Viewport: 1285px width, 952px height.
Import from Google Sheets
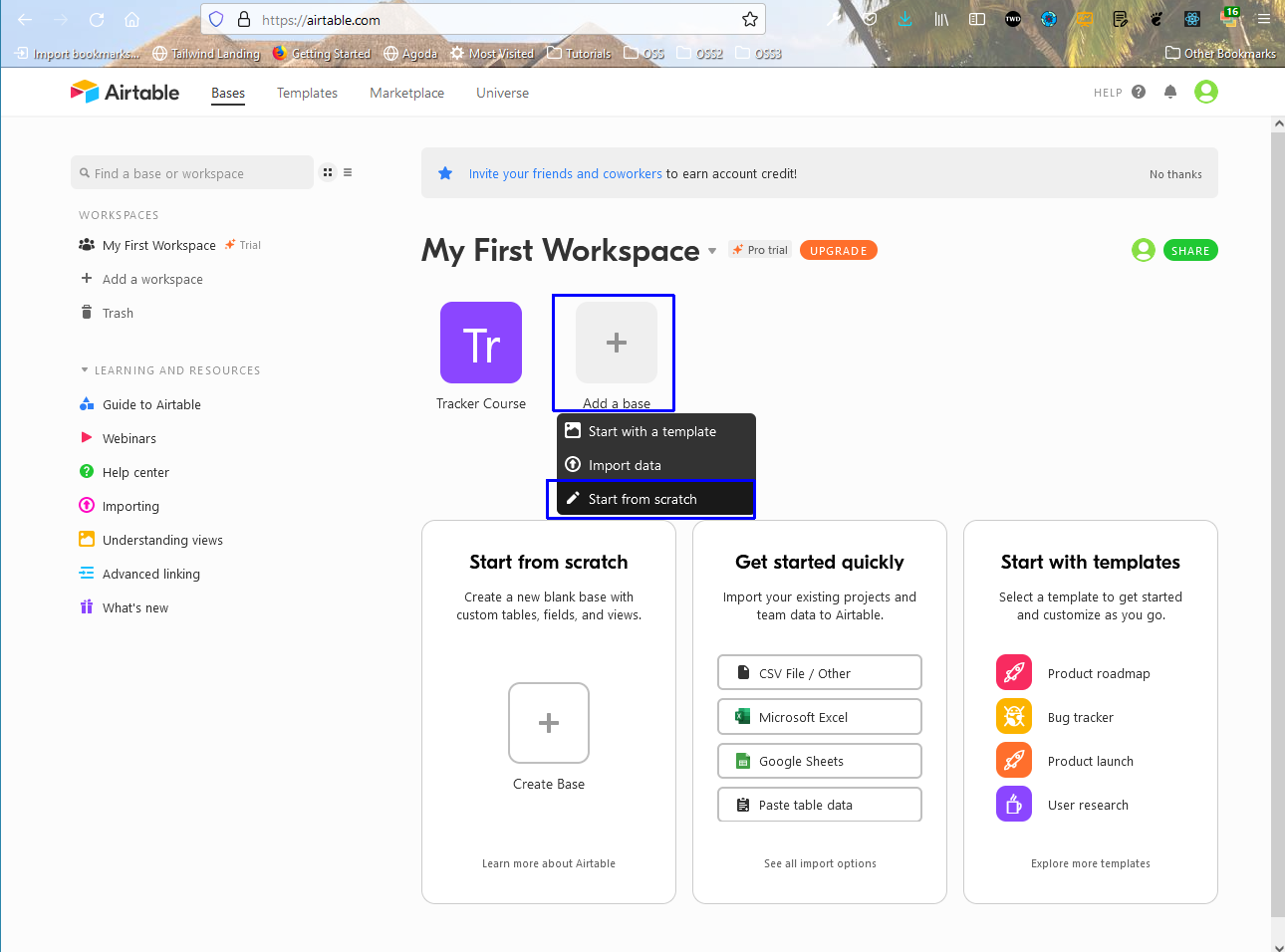pos(820,761)
